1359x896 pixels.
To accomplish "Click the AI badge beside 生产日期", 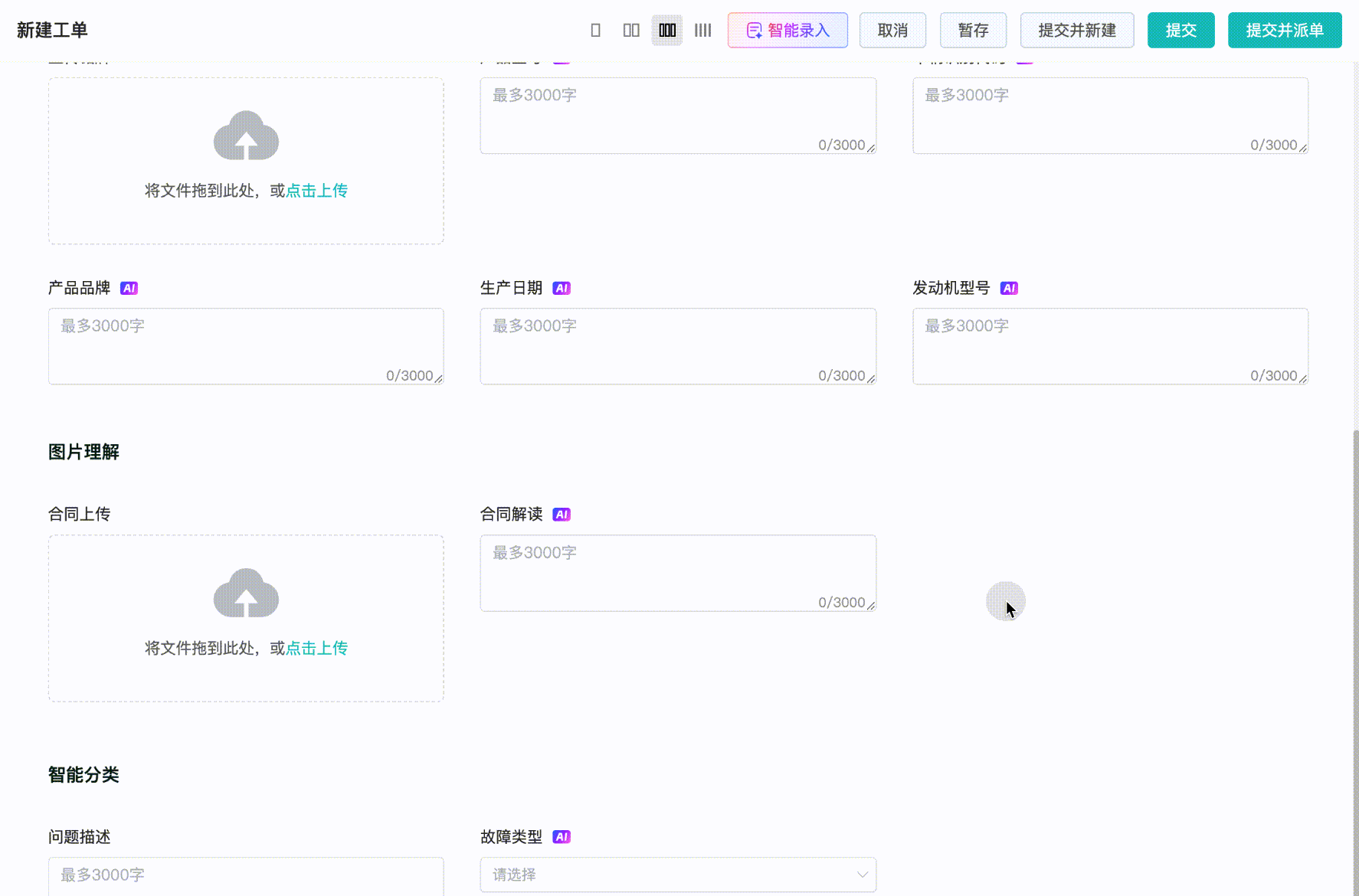I will click(x=562, y=289).
